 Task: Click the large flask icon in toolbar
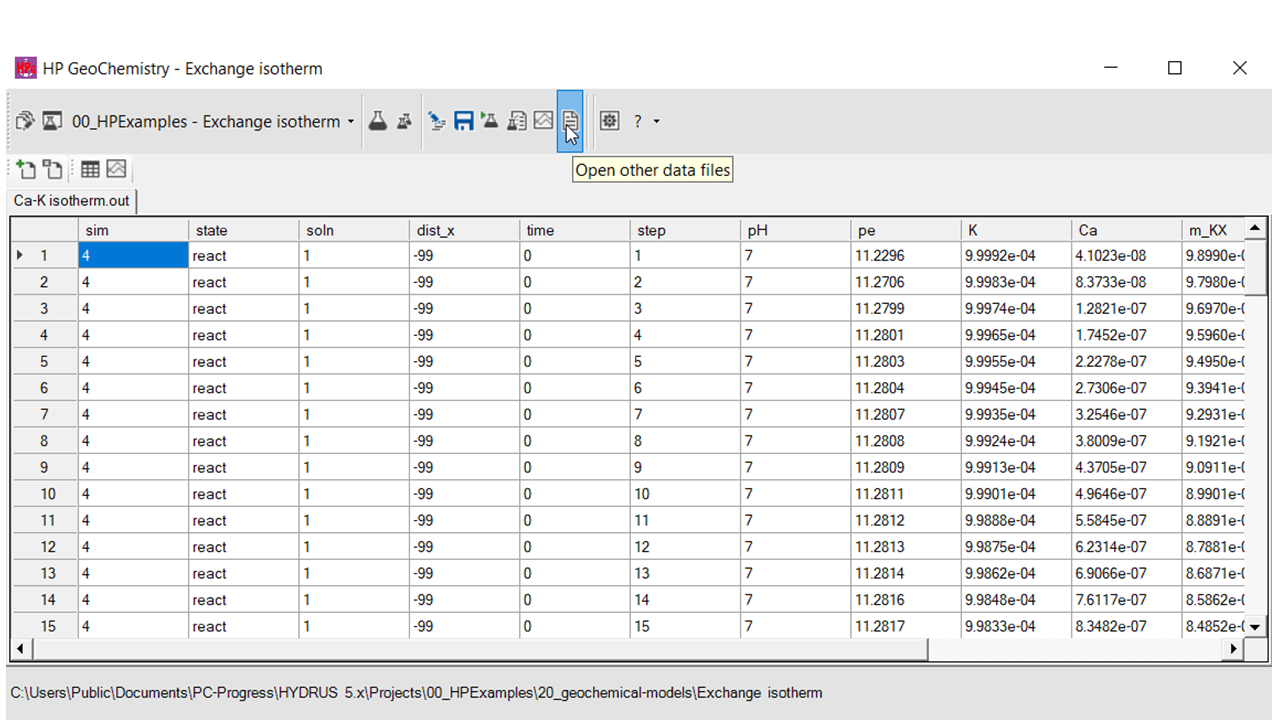coord(377,121)
